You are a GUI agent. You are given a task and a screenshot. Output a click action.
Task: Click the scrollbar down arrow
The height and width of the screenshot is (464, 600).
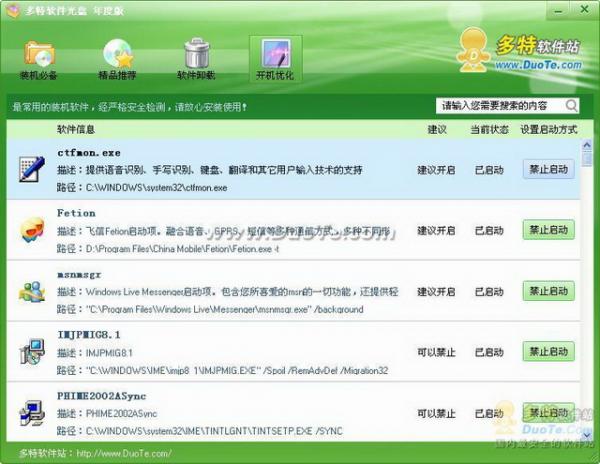pyautogui.click(x=587, y=435)
